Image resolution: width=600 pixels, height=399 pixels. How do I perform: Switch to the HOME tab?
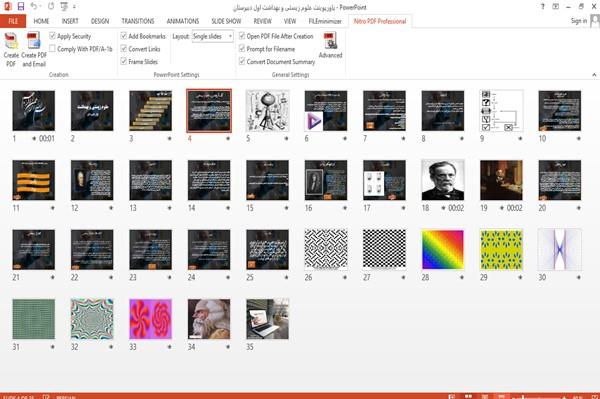point(41,21)
